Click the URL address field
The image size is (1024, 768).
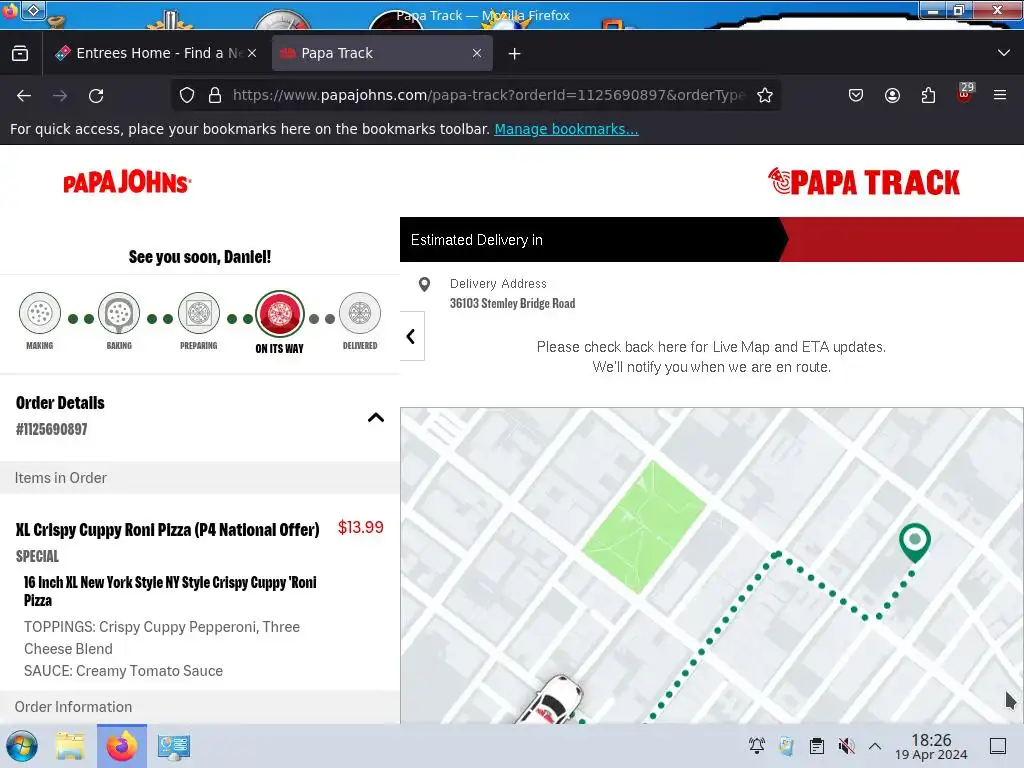(x=487, y=95)
